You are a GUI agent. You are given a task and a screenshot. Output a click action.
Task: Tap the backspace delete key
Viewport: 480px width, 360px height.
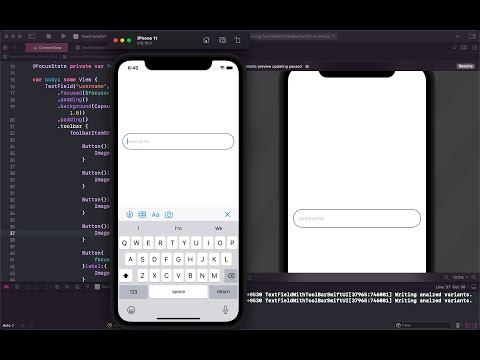(x=231, y=276)
